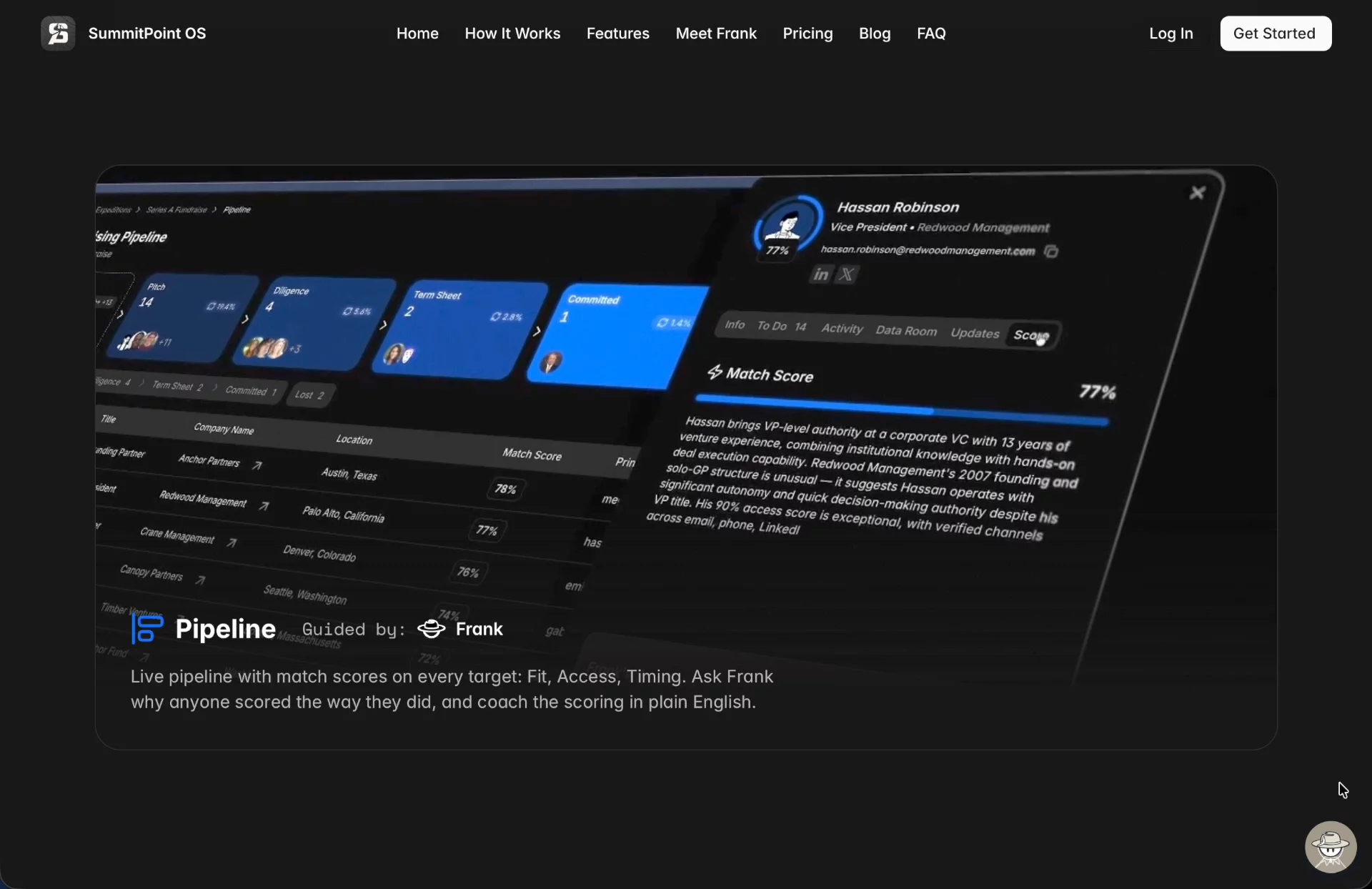The height and width of the screenshot is (889, 1372).
Task: Click the 78% match score badge
Action: point(505,490)
